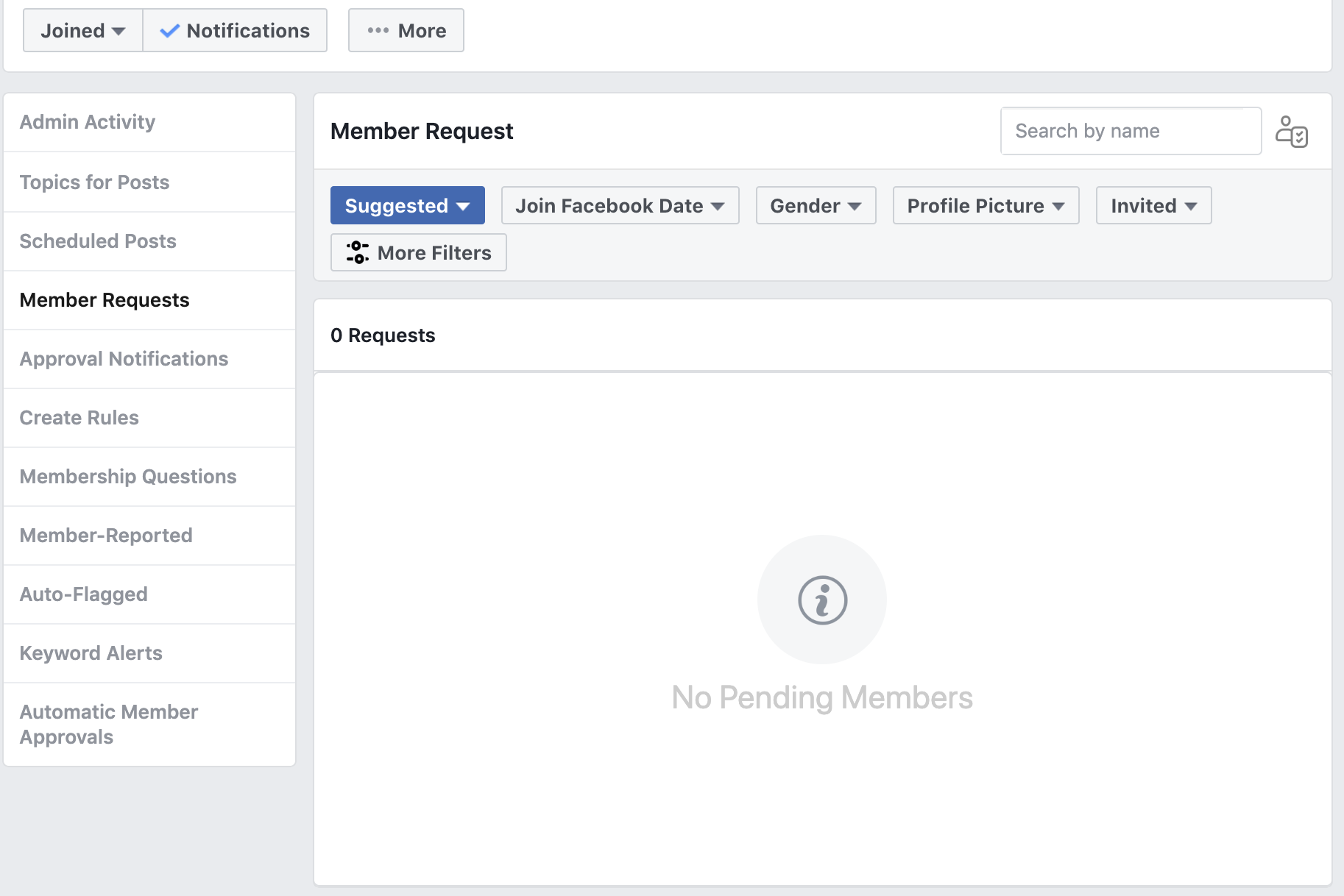Click the ellipsis icon on the More button

377,30
